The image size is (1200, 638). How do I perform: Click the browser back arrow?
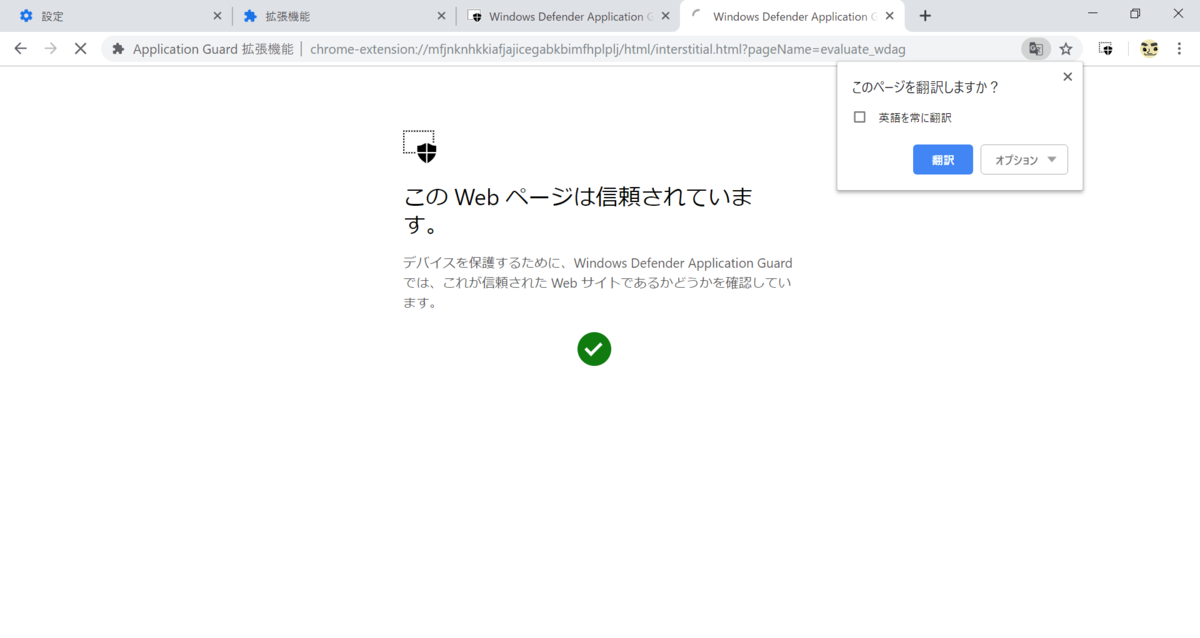click(x=20, y=48)
